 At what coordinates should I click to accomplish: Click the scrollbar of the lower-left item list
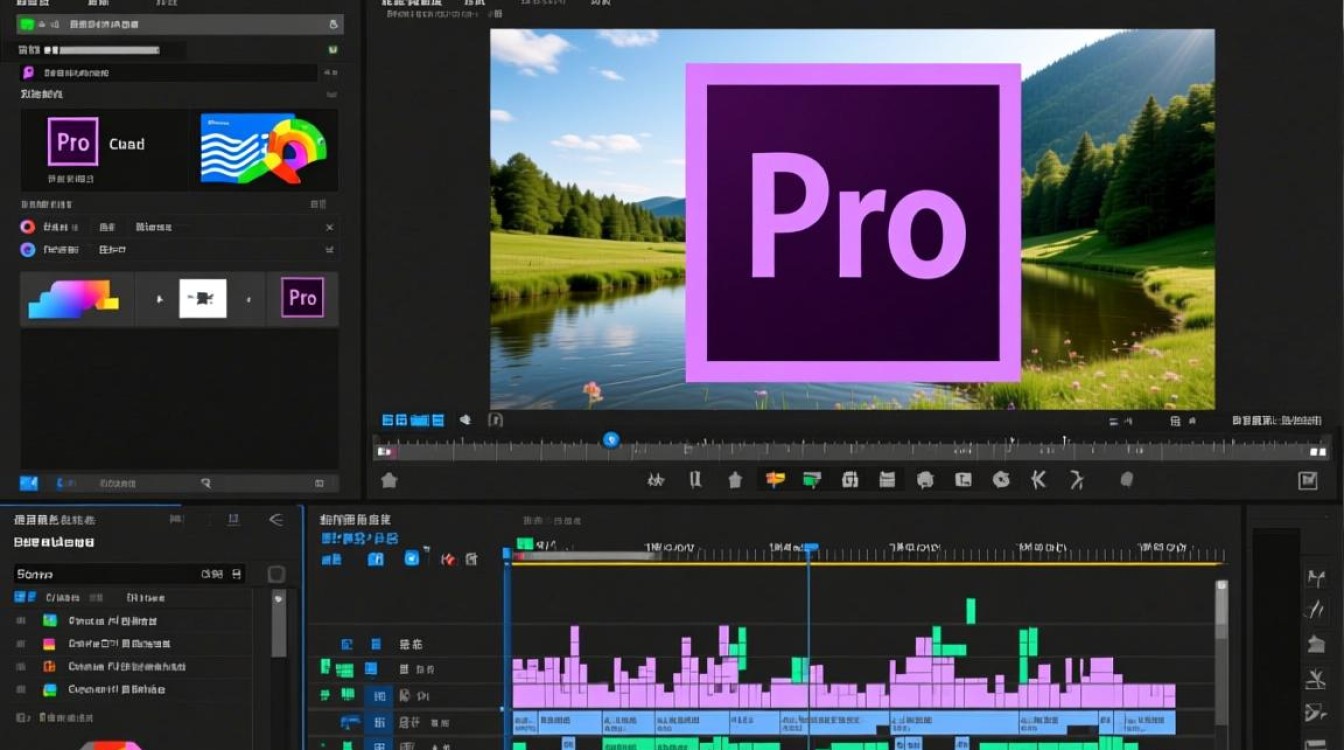point(278,622)
